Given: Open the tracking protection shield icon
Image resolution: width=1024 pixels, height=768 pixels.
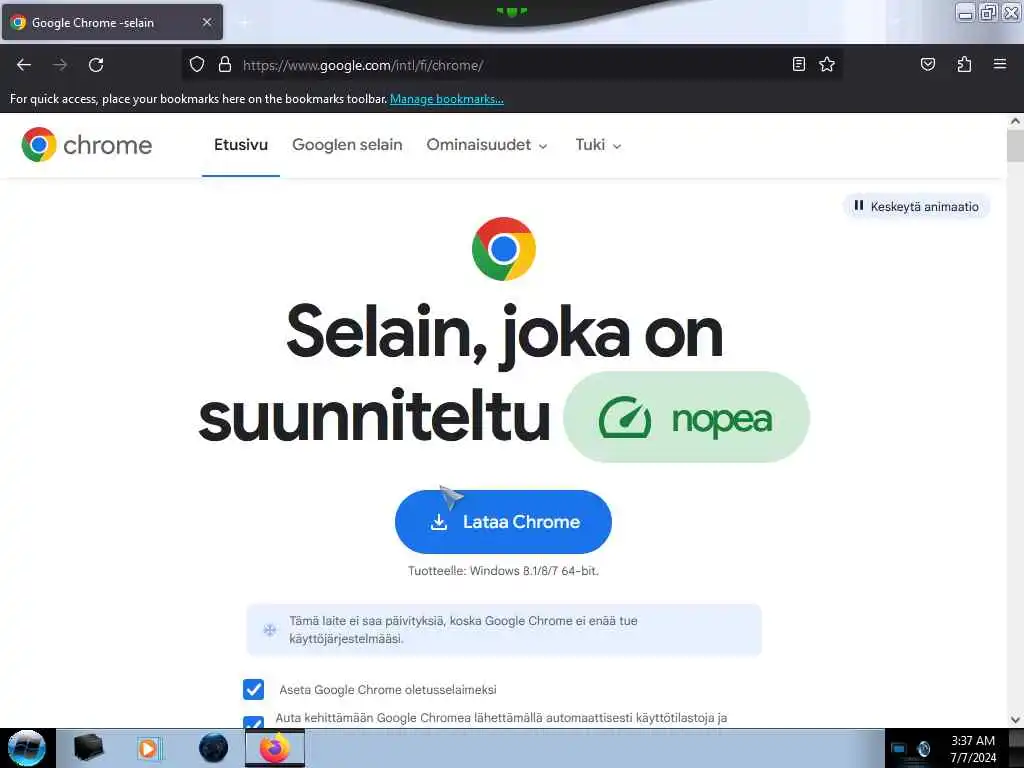Looking at the screenshot, I should click(197, 64).
